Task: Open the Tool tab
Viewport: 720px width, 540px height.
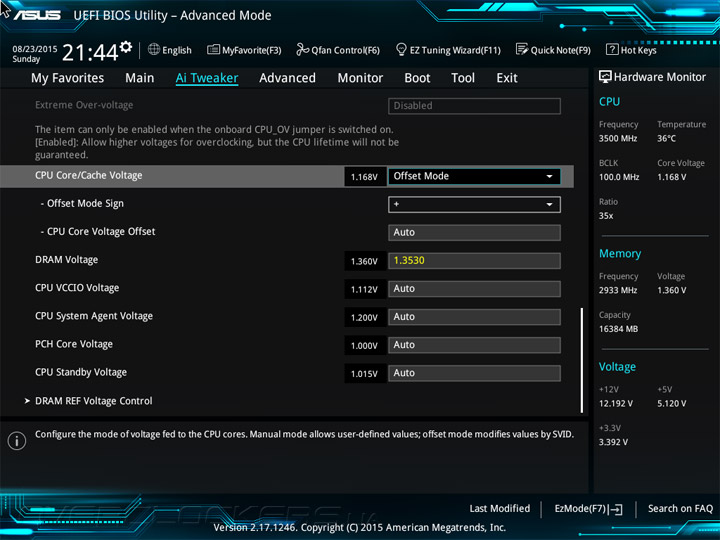Action: 463,78
